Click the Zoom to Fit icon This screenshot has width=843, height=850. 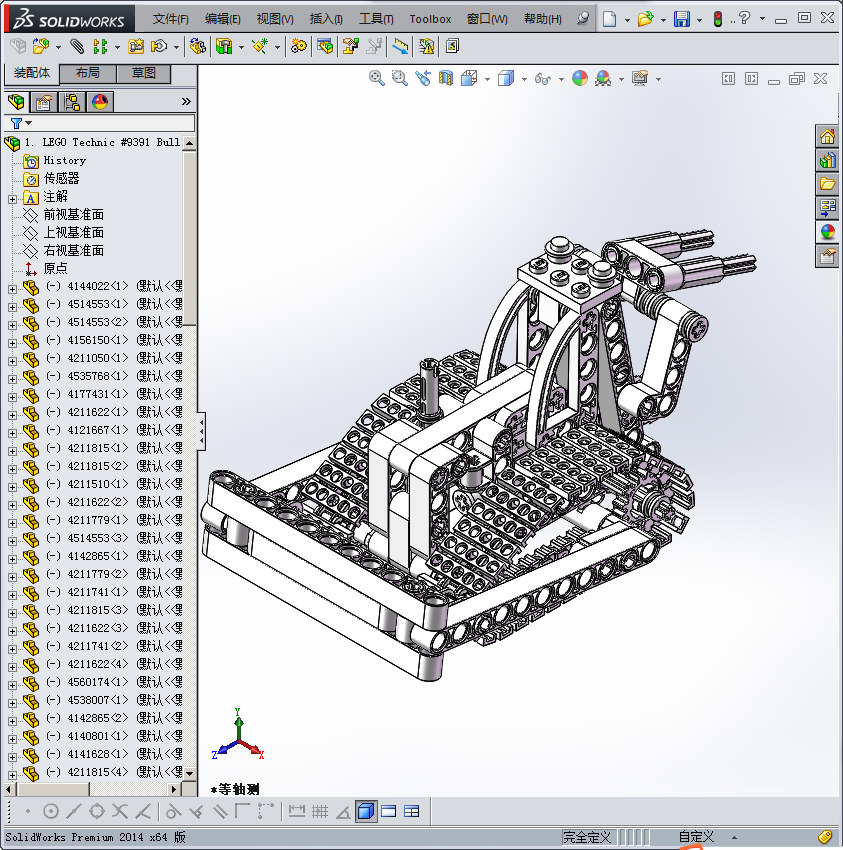point(376,79)
